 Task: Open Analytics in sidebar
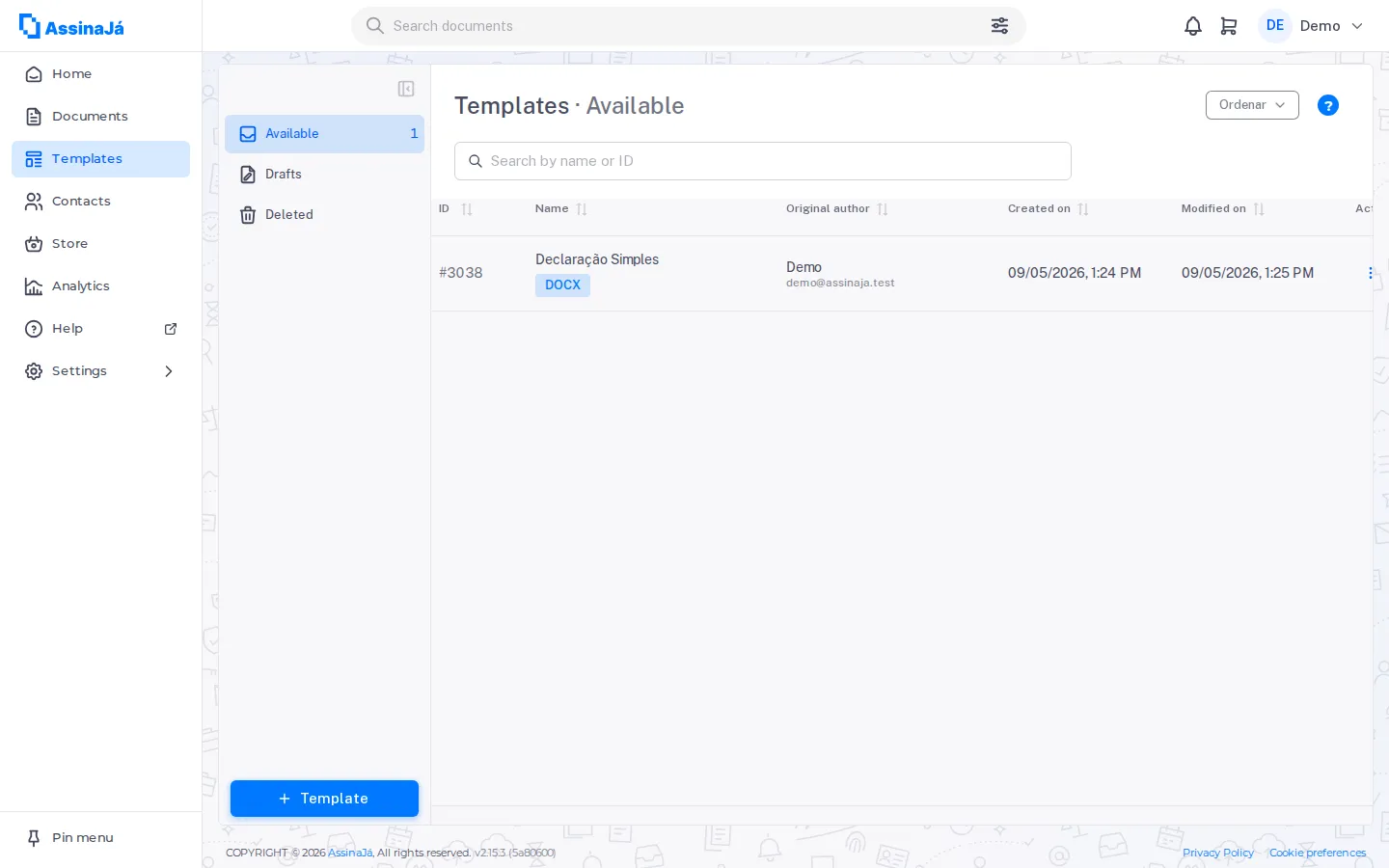100,286
